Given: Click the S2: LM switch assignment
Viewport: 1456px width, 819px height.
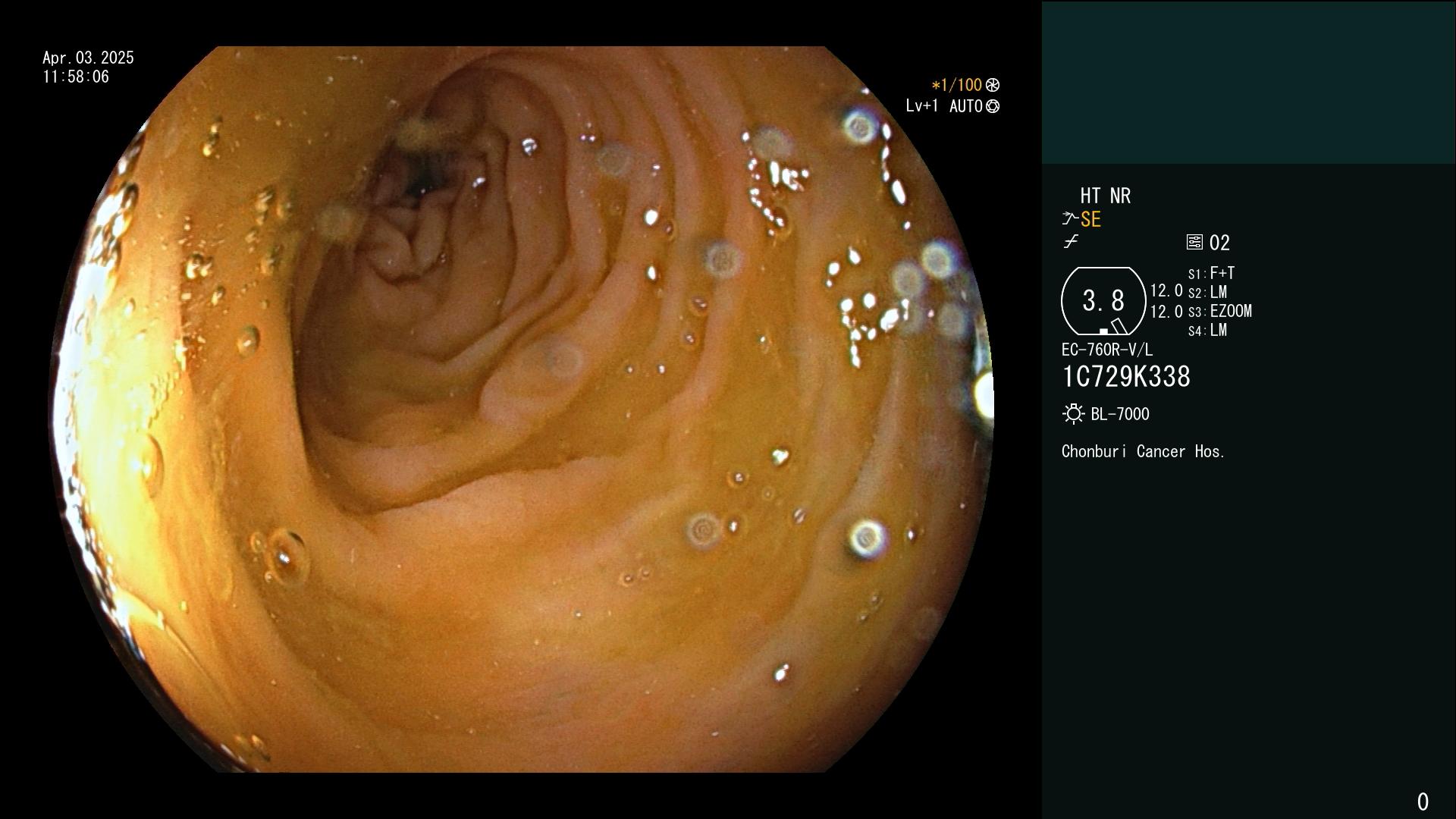Looking at the screenshot, I should click(x=1207, y=292).
